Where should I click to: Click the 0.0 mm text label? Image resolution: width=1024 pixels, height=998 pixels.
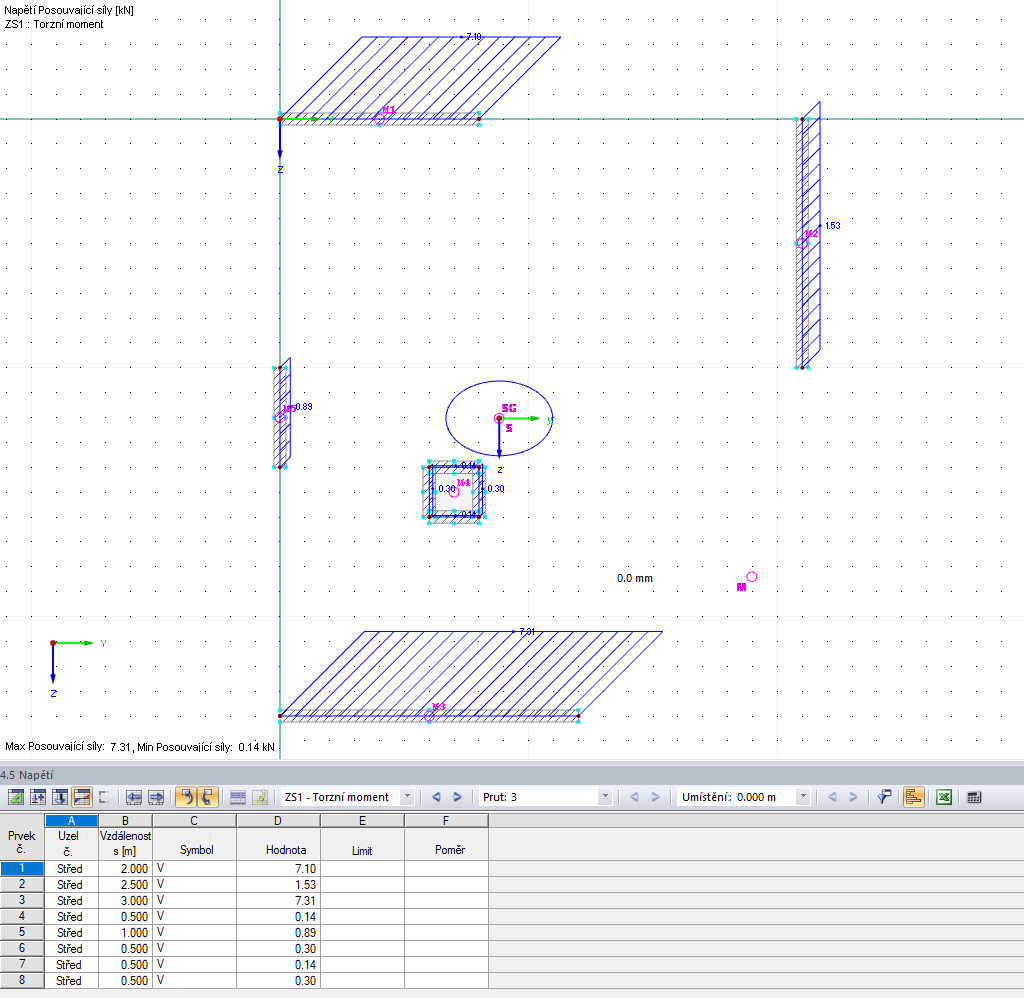tap(634, 578)
